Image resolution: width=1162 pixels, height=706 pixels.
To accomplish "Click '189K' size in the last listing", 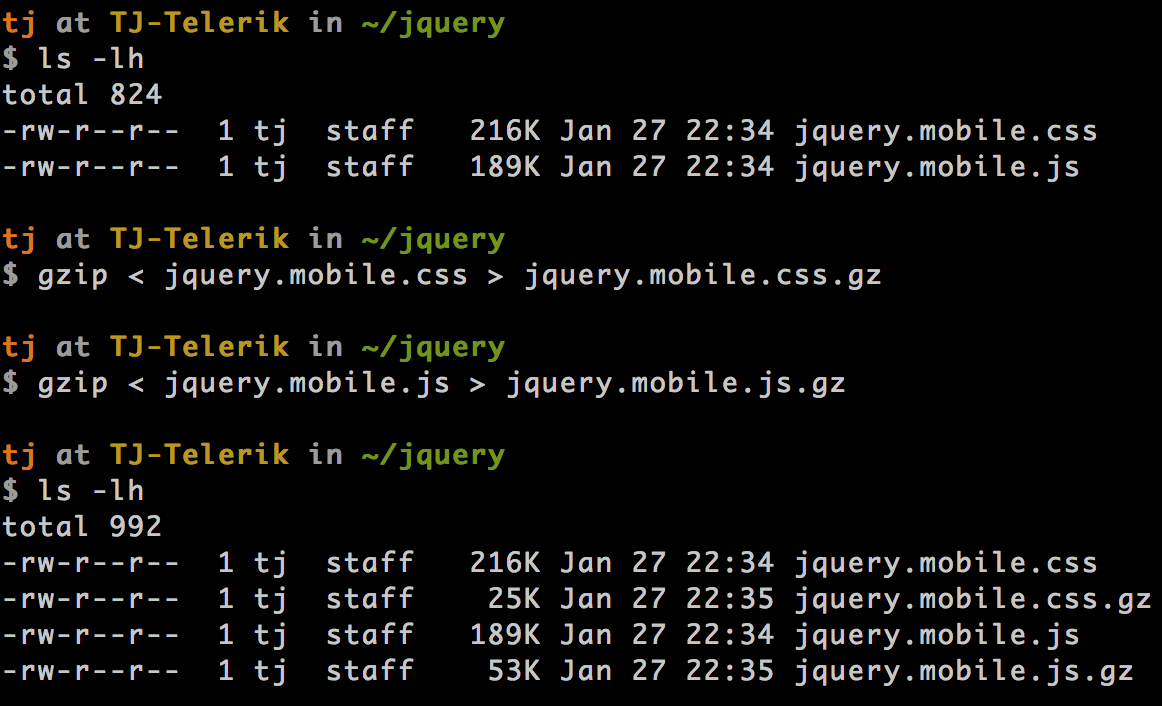I will pos(505,635).
